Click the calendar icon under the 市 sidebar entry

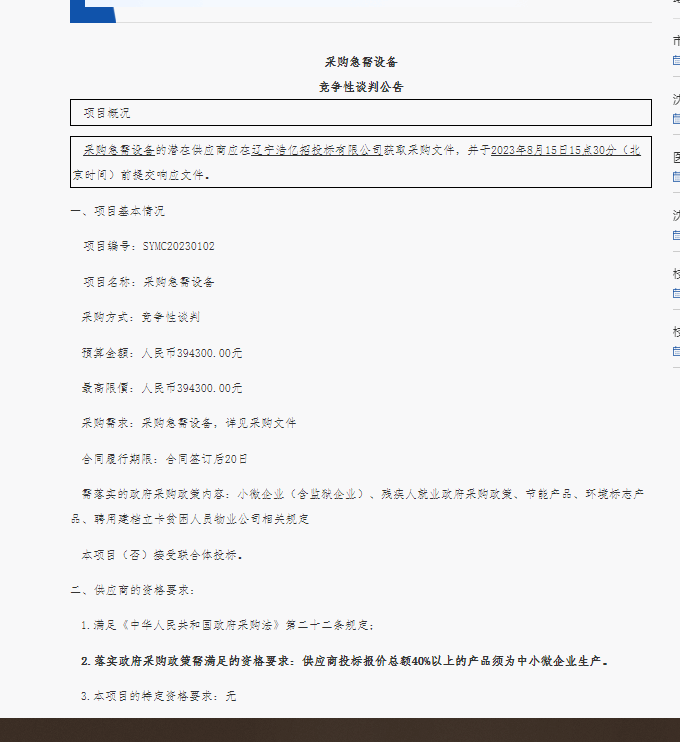(x=676, y=61)
